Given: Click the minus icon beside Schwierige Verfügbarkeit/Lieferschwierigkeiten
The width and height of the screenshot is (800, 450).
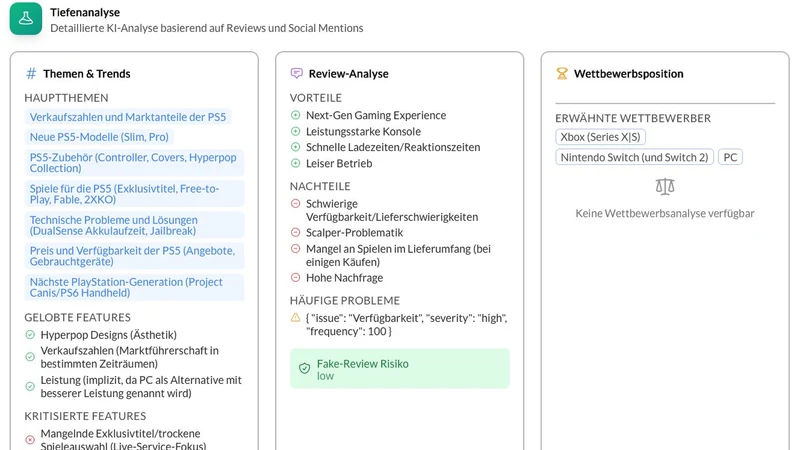Looking at the screenshot, I should click(x=295, y=204).
